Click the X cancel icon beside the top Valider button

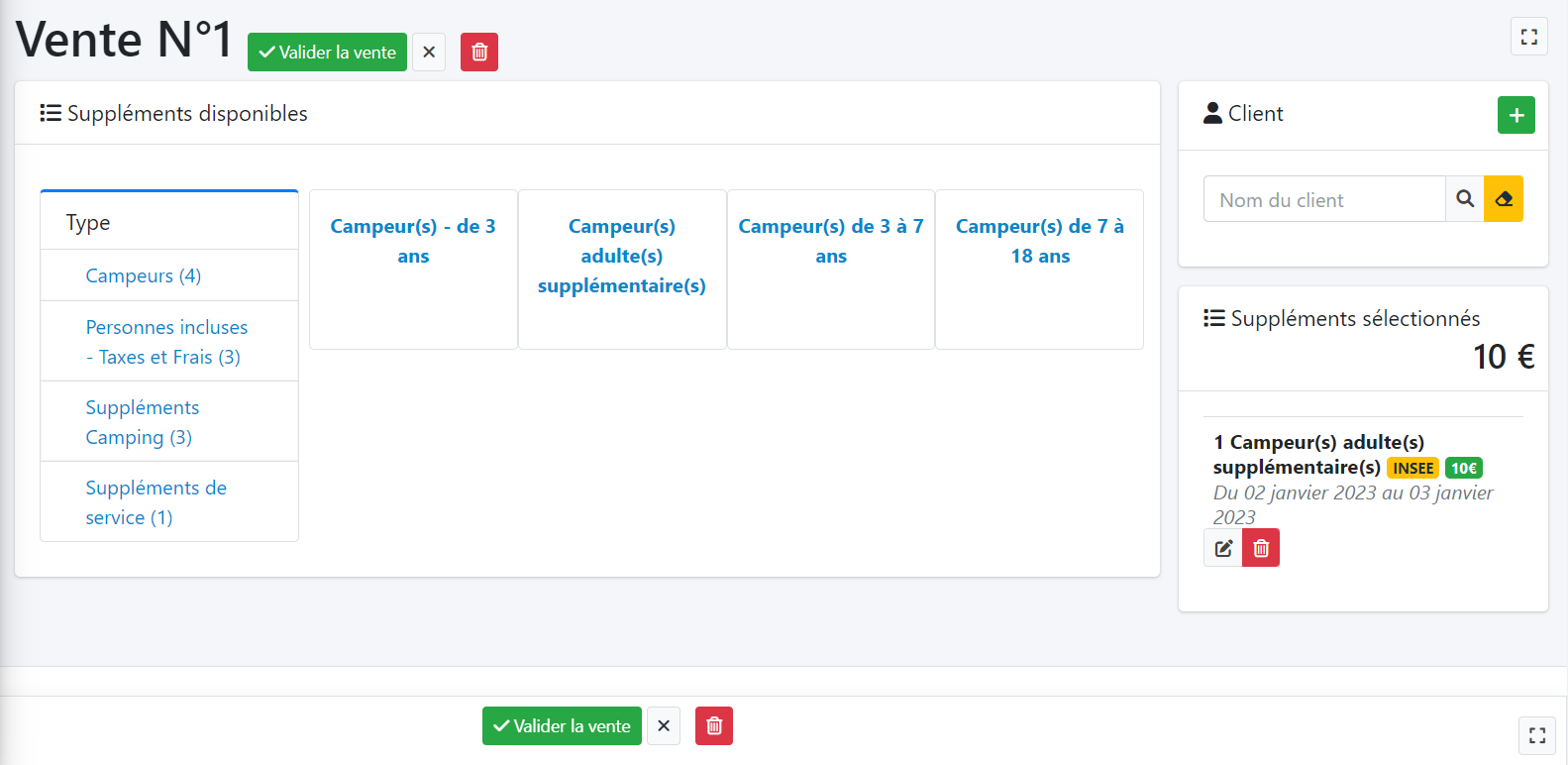(x=429, y=53)
